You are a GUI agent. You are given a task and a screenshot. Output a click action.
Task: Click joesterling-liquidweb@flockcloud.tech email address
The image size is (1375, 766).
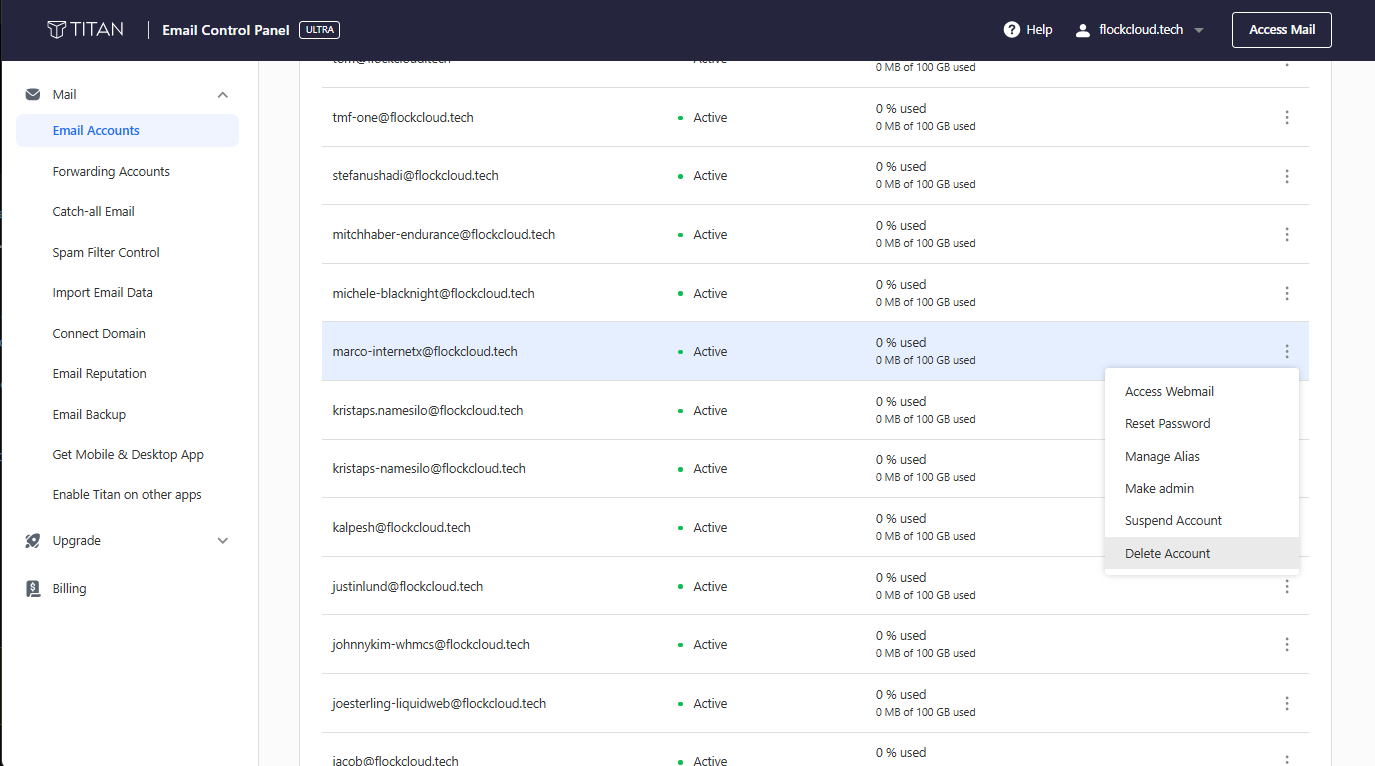pos(439,703)
